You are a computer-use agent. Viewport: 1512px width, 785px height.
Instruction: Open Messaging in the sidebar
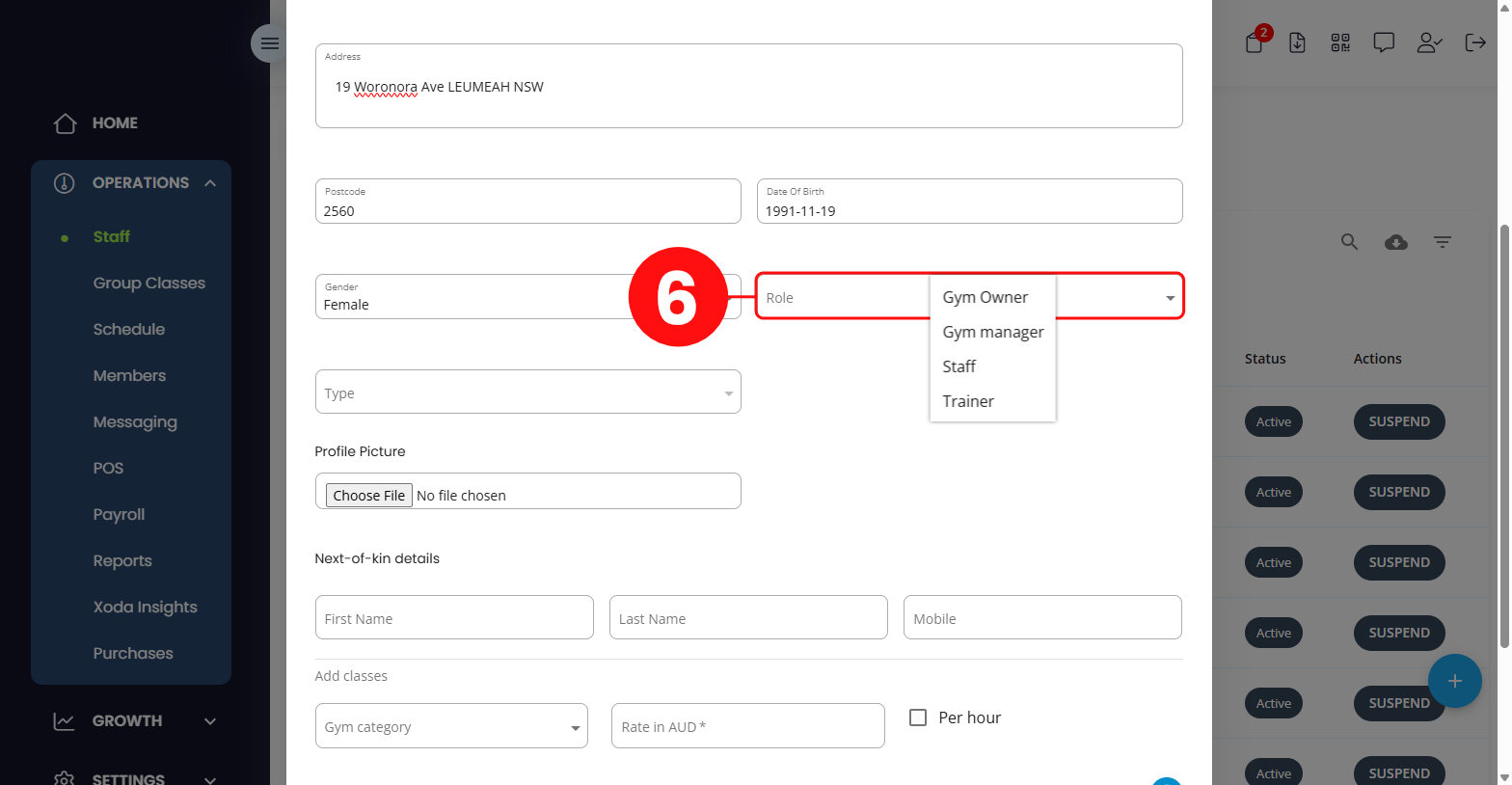135,422
